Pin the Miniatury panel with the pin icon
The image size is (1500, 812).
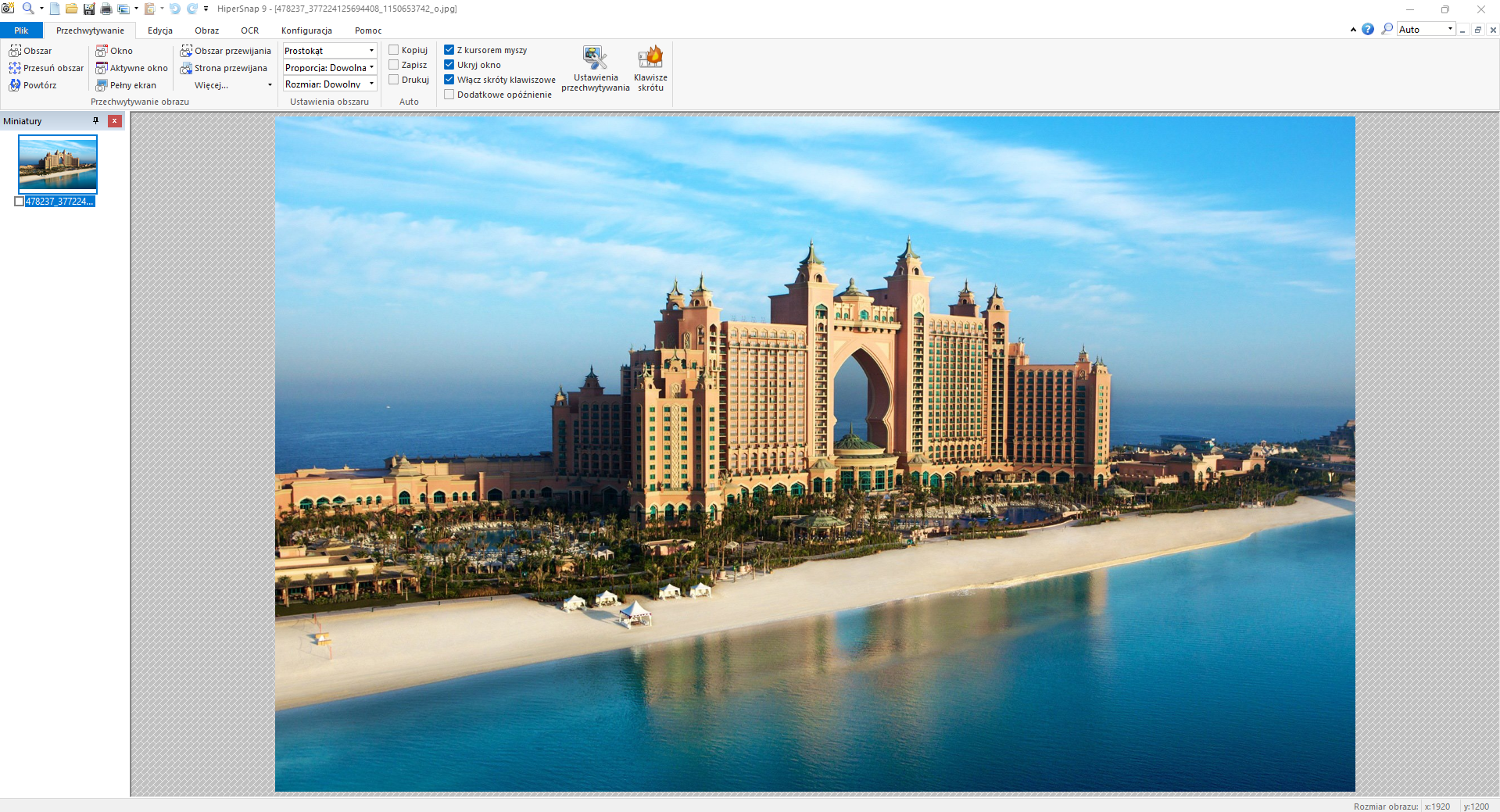click(x=96, y=121)
